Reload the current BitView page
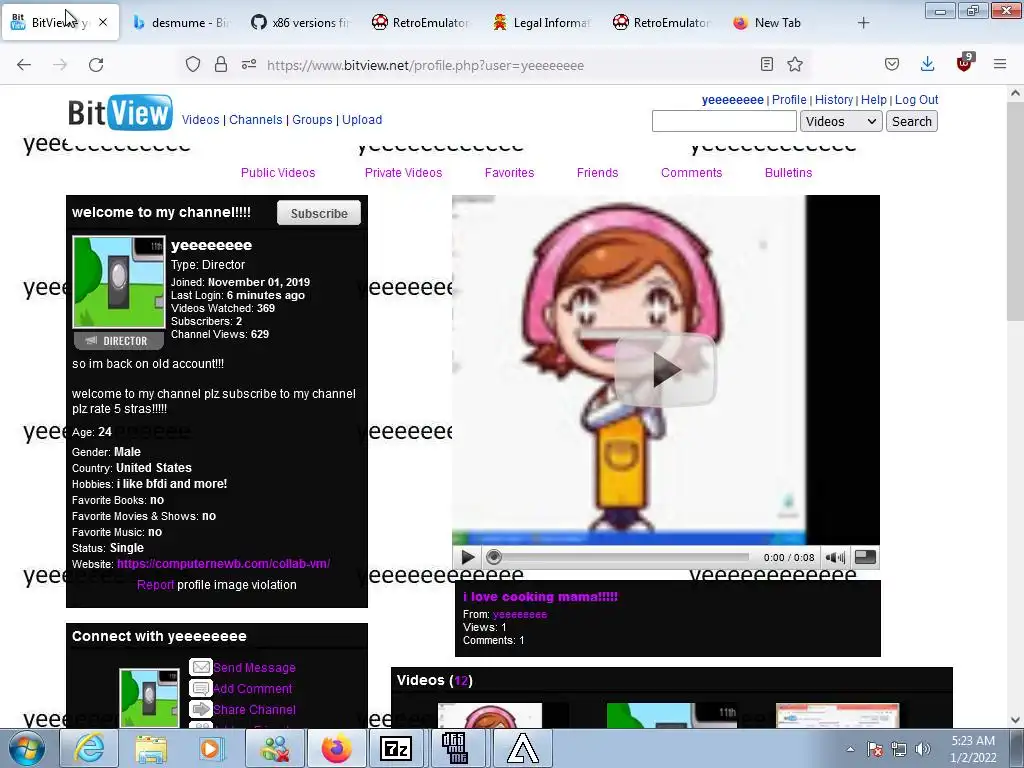This screenshot has width=1024, height=768. click(96, 65)
